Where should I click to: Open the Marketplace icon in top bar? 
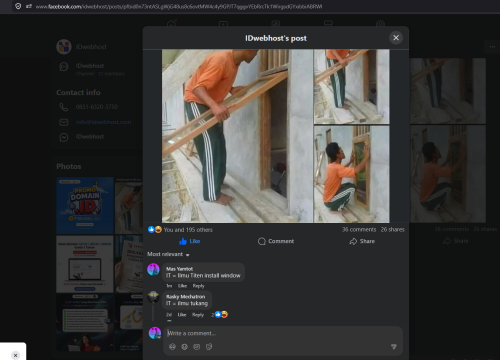(x=328, y=23)
